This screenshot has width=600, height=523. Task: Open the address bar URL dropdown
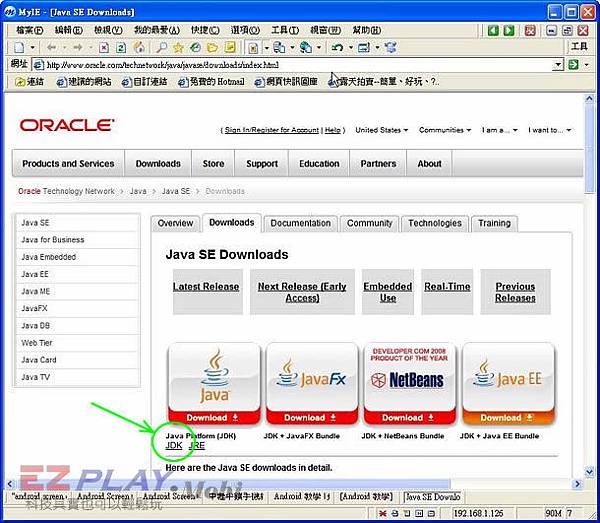coord(558,65)
